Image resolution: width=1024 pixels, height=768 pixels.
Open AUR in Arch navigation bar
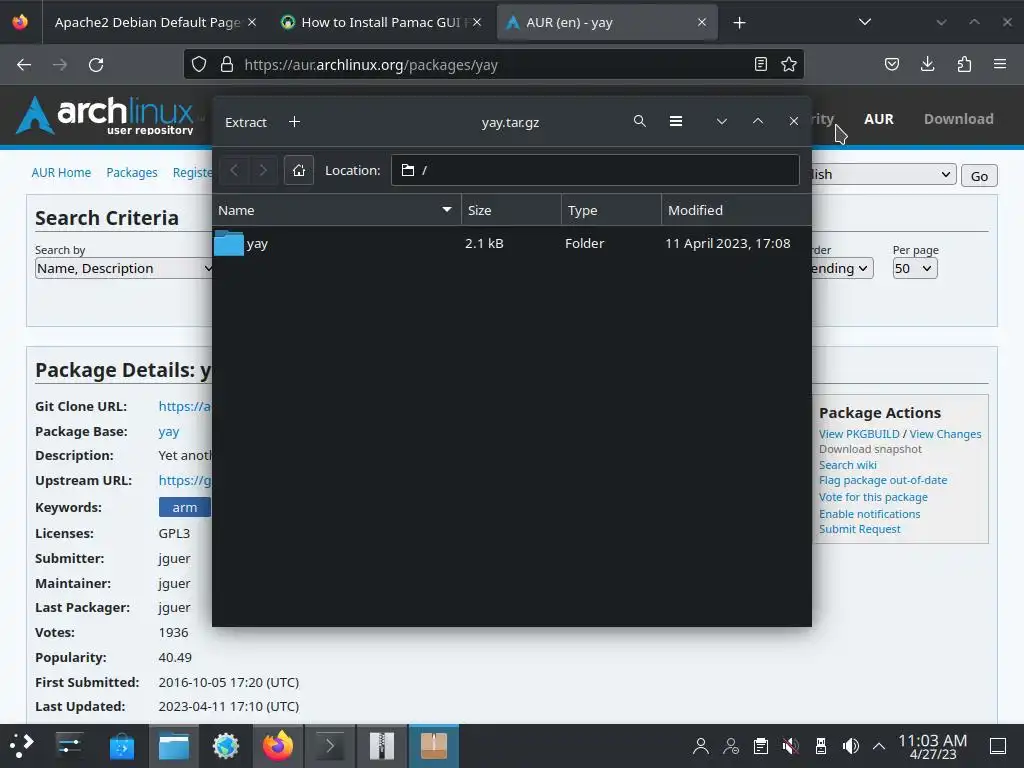[x=878, y=119]
